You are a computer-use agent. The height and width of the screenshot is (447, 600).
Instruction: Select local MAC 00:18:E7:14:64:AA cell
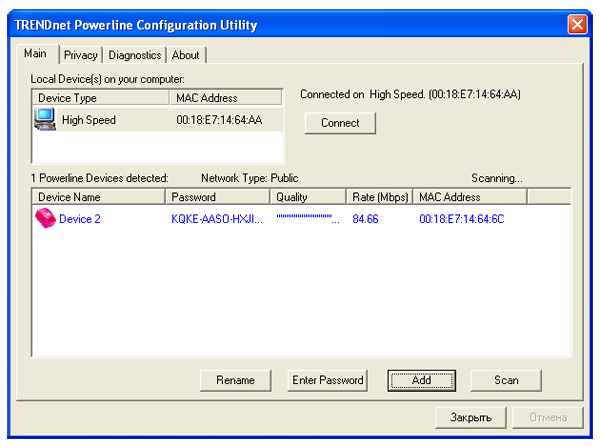[x=219, y=120]
